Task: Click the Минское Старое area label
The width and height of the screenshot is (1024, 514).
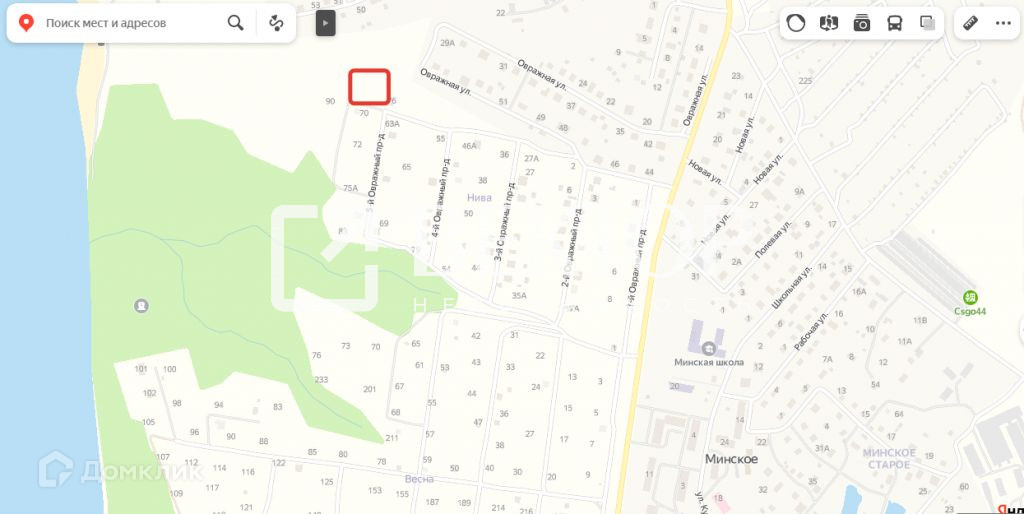Action: pyautogui.click(x=889, y=458)
